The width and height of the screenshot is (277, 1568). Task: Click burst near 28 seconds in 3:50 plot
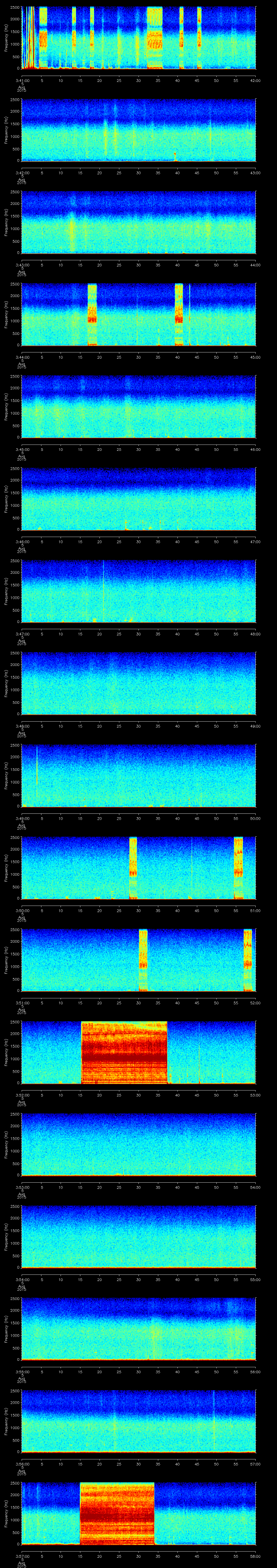133,868
